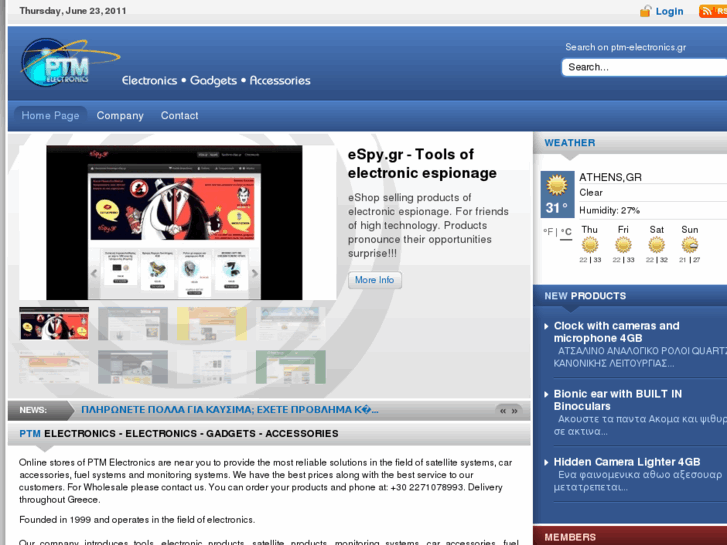Click the Thursday, June 23, 2011 date text
The height and width of the screenshot is (545, 727).
coord(73,11)
